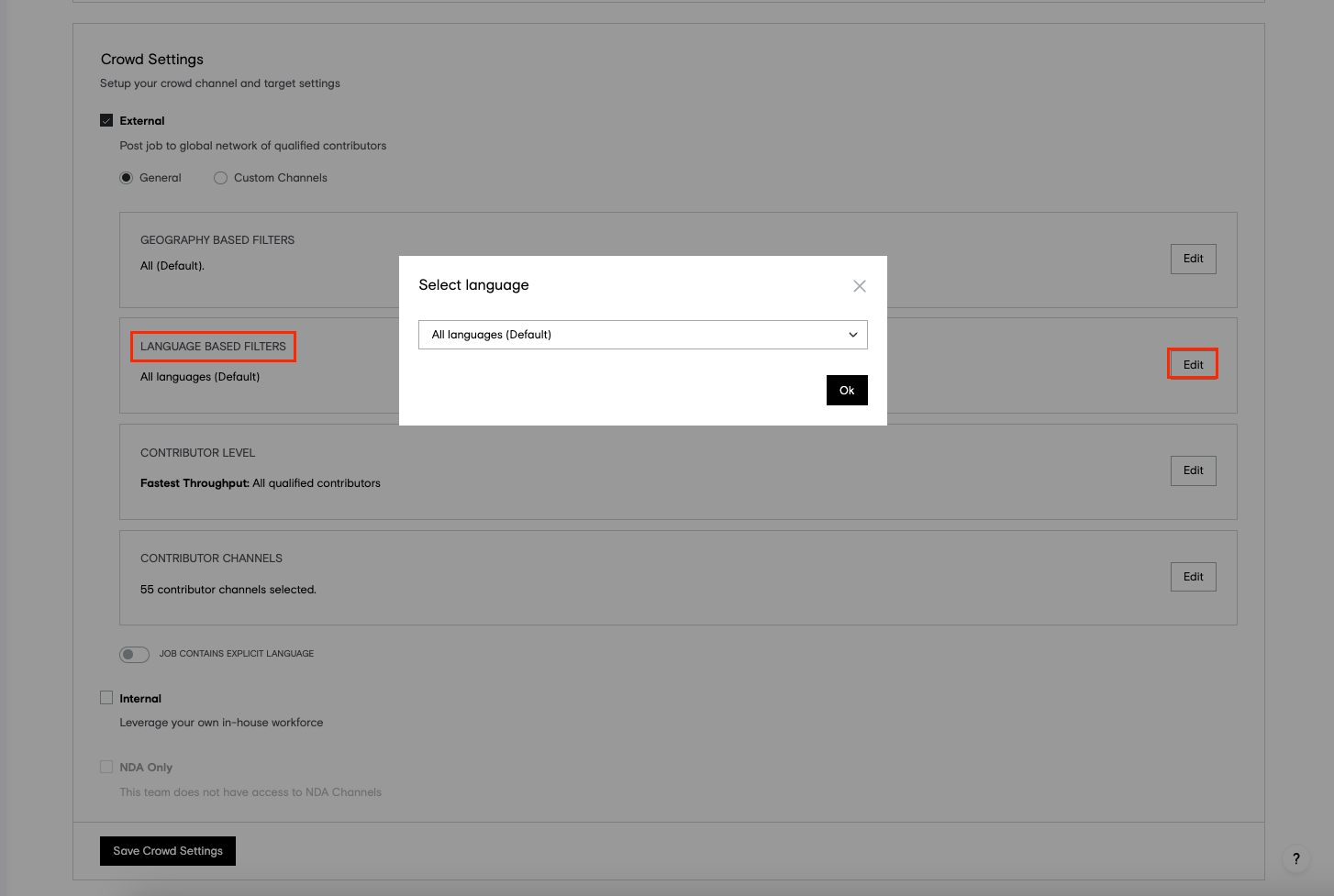This screenshot has height=896, width=1334.
Task: Check the Internal workforce checkbox
Action: tap(106, 698)
